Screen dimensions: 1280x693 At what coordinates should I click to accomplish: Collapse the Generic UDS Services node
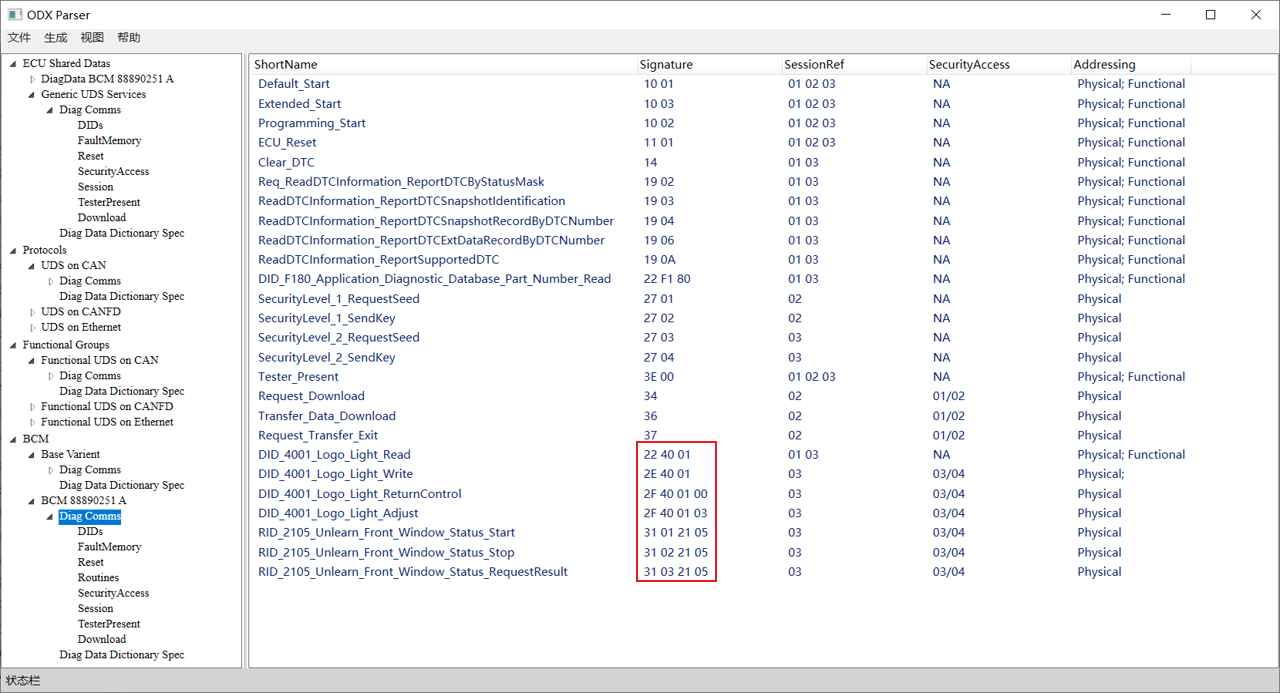[x=32, y=95]
